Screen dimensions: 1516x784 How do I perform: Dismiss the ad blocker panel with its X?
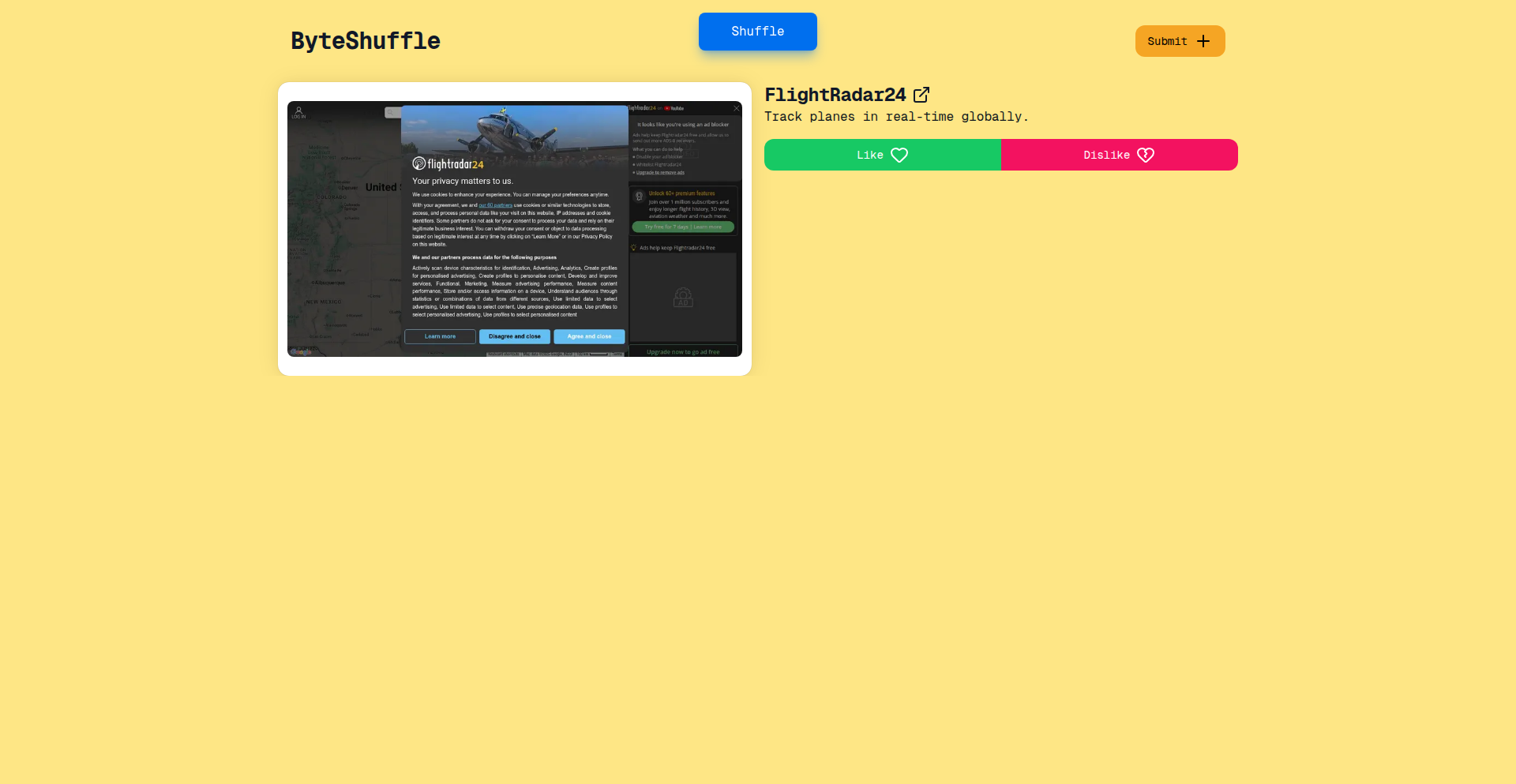click(737, 108)
